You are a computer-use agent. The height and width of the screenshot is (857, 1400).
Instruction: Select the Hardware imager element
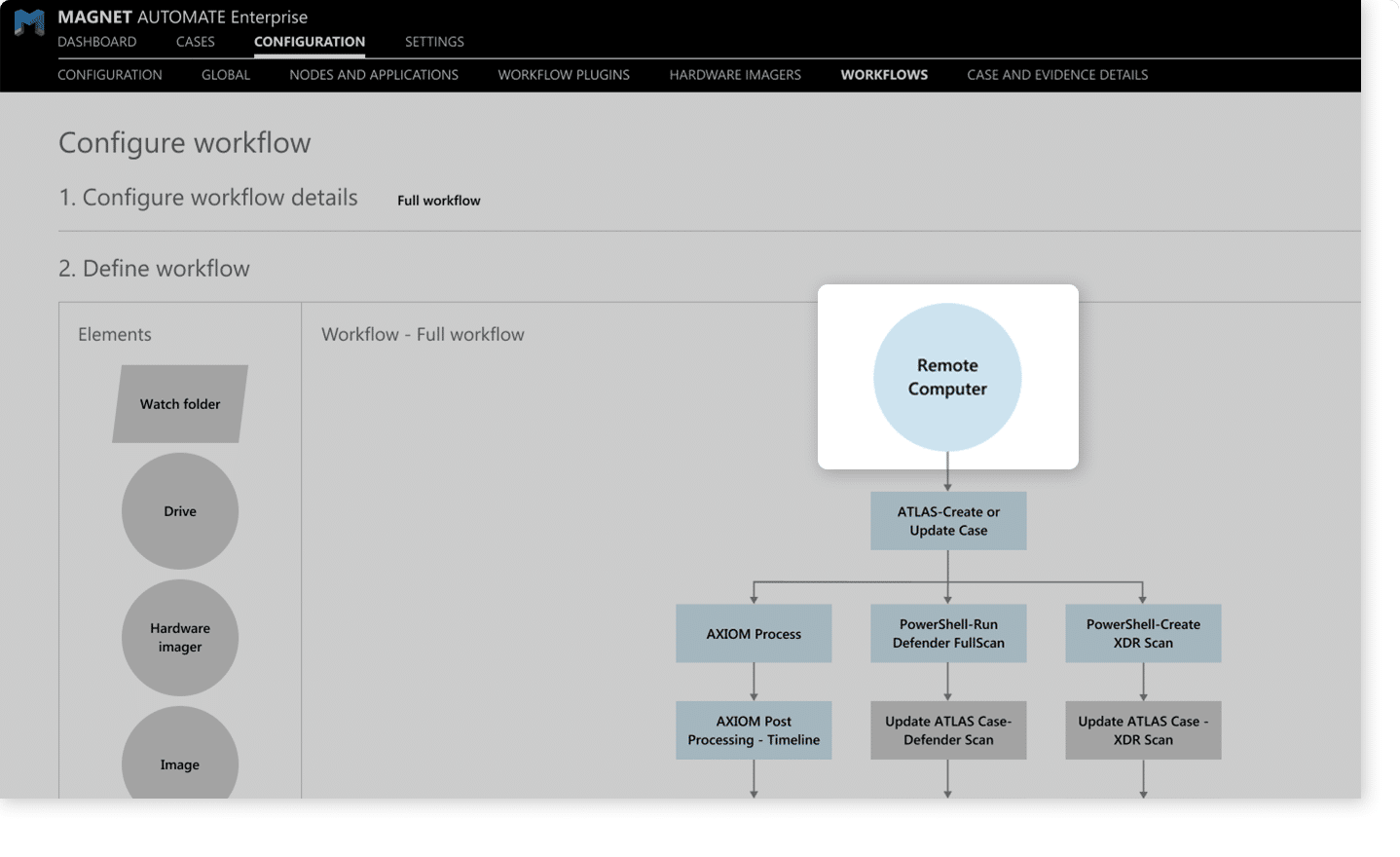click(180, 638)
